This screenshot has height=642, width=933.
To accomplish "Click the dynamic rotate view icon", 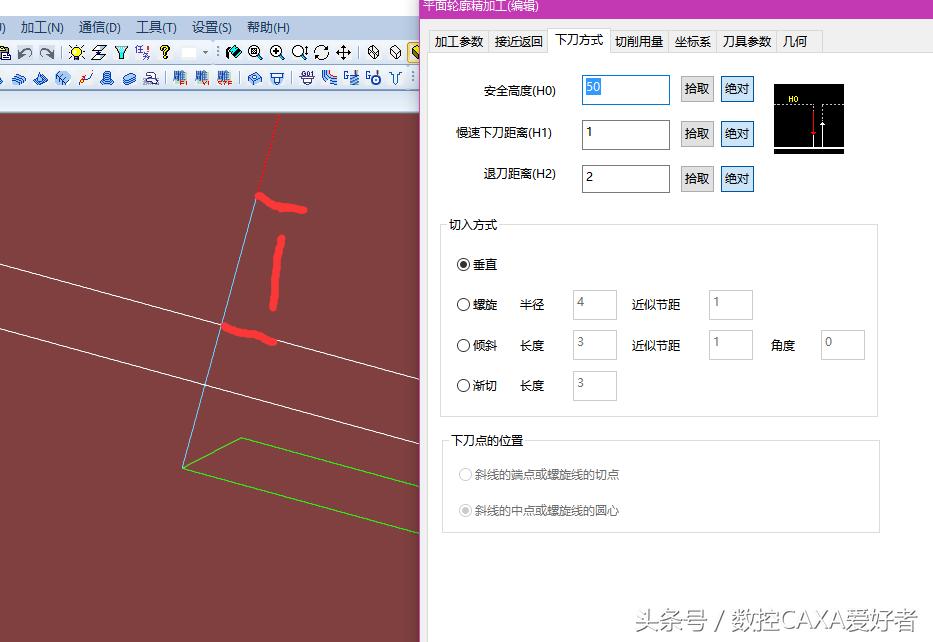I will click(321, 52).
